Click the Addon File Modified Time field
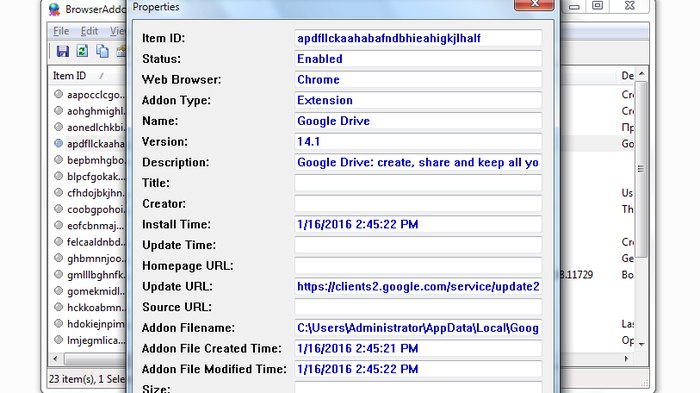Viewport: 700px width, 393px height. (418, 369)
